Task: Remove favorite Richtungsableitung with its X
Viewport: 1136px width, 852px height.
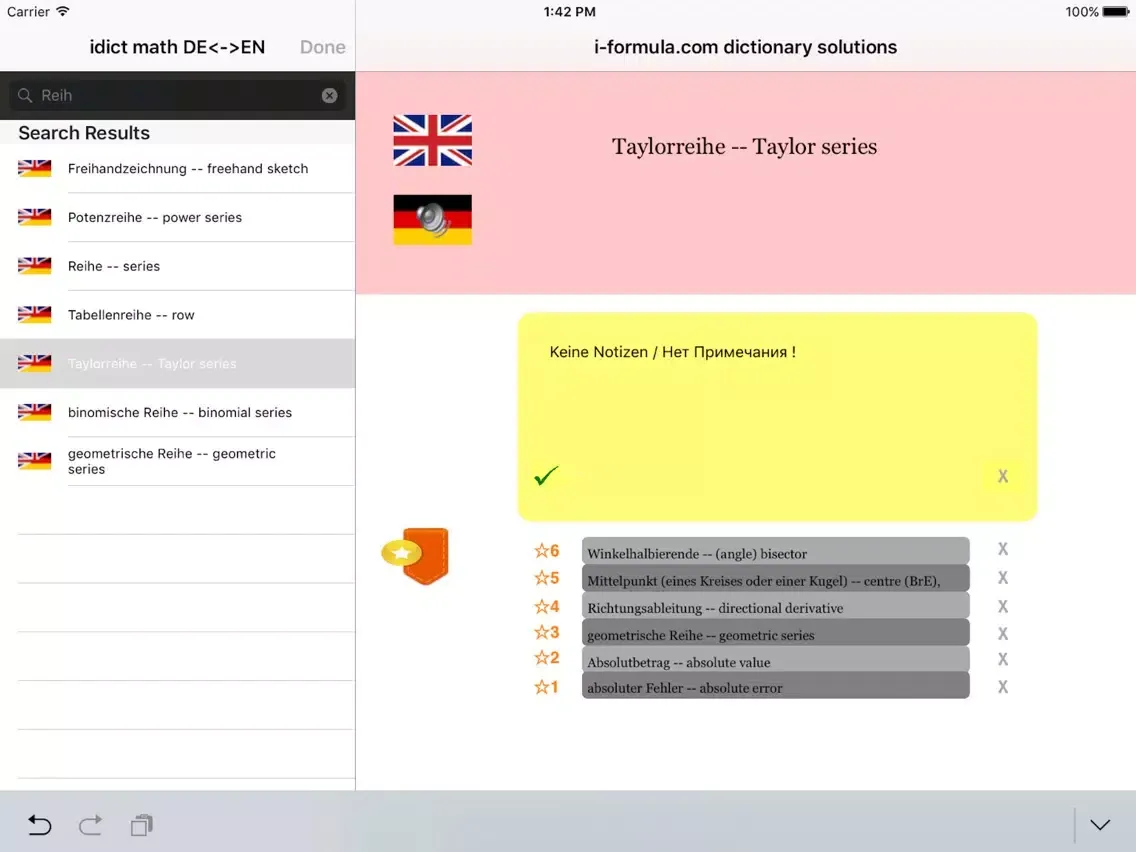Action: [1003, 606]
